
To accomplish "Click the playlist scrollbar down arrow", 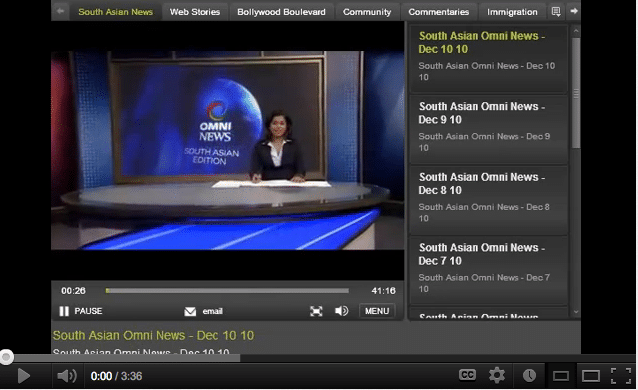I will click(576, 312).
